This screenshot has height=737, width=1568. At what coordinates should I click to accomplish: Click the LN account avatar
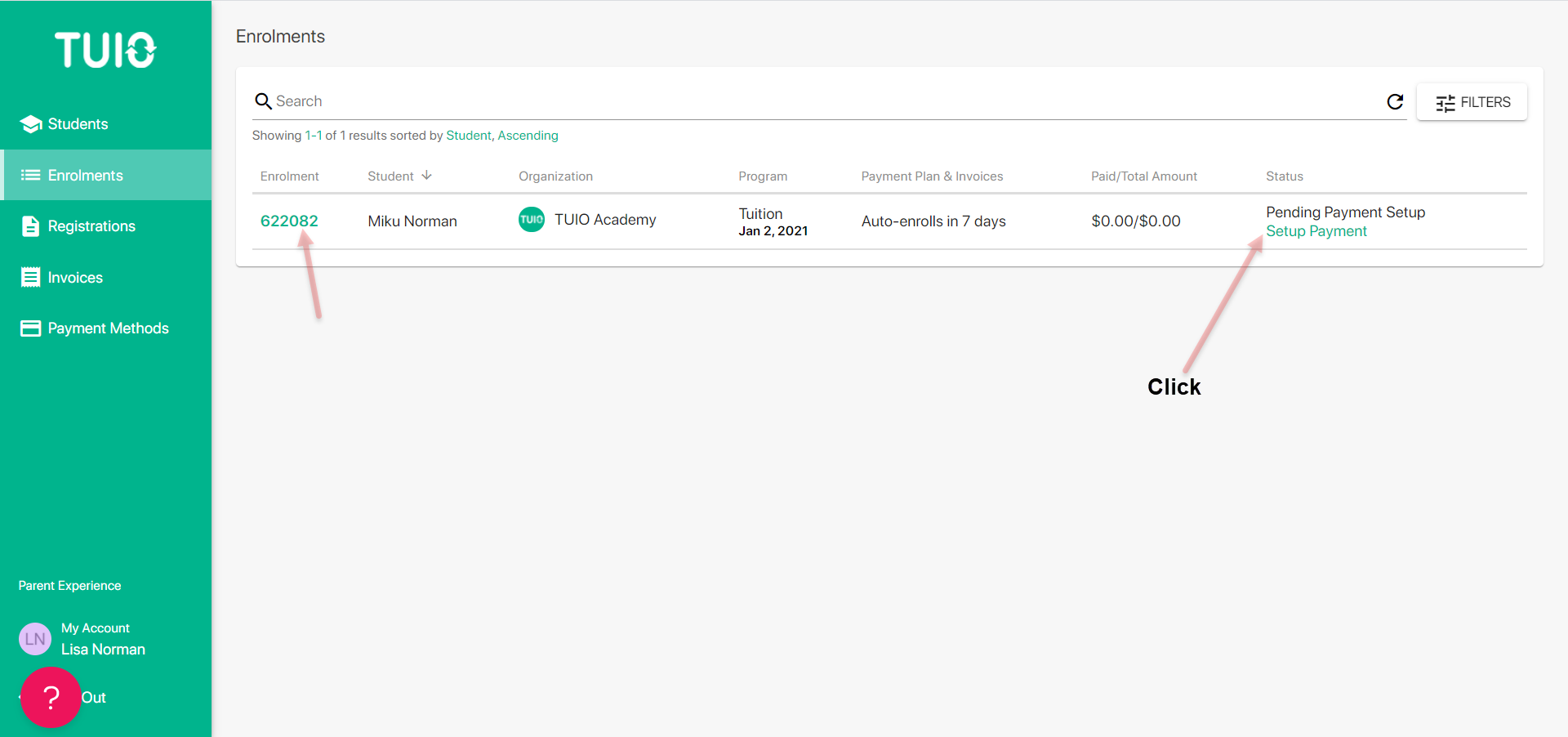(x=35, y=639)
